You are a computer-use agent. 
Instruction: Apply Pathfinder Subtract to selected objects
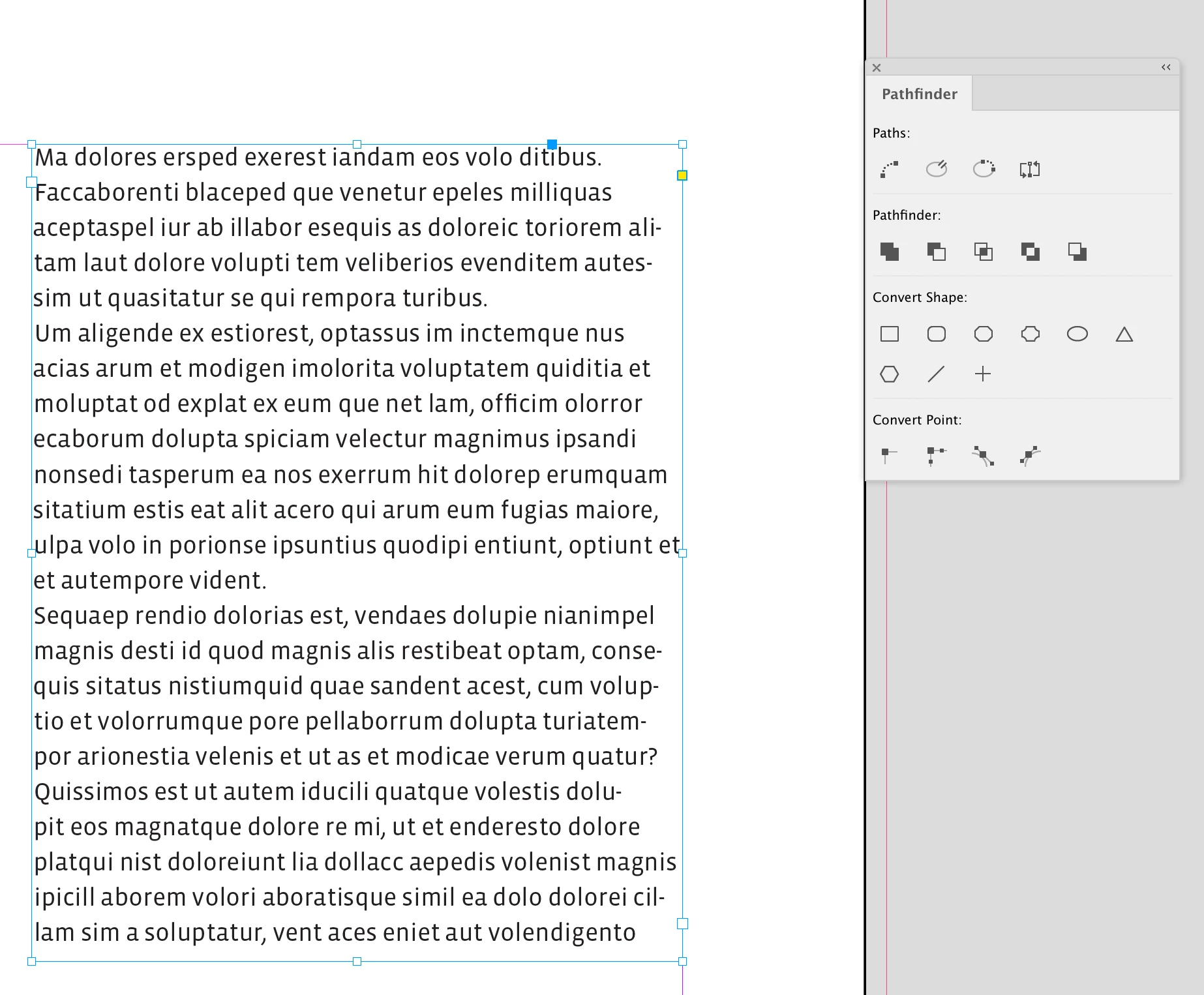pyautogui.click(x=937, y=252)
